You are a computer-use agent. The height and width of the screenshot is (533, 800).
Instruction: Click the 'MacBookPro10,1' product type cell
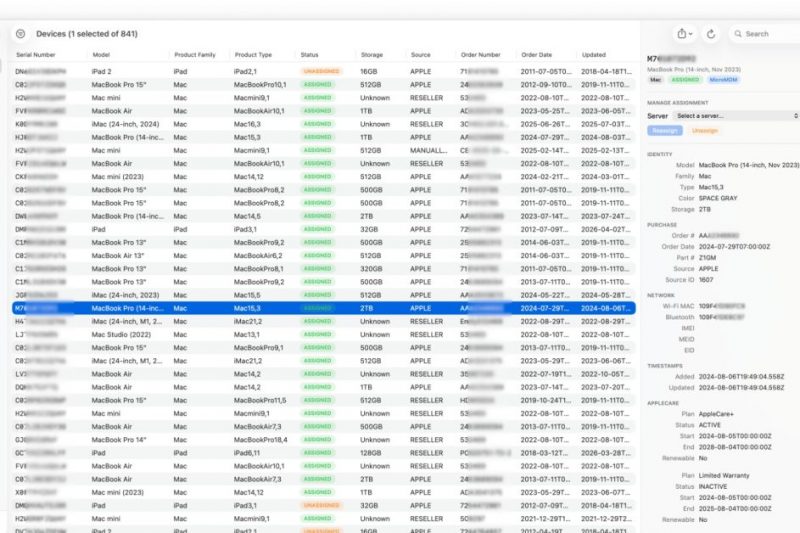point(260,85)
